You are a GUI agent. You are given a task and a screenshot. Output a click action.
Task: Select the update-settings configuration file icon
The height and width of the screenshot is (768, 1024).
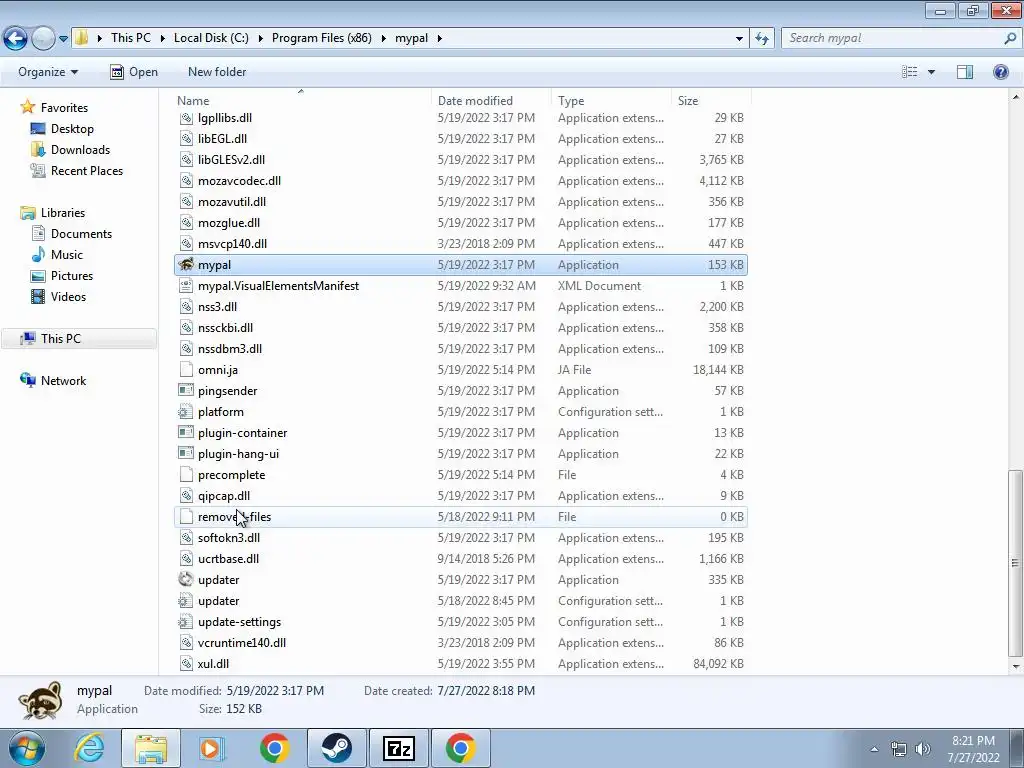(x=186, y=622)
